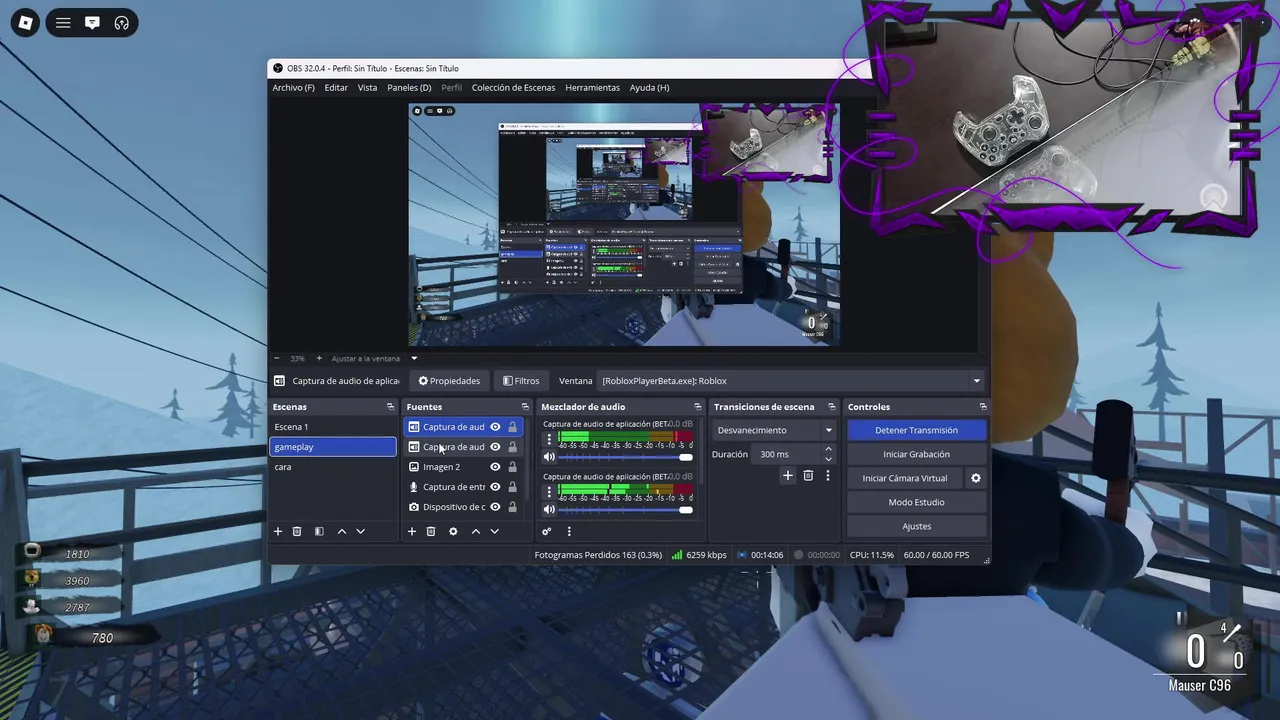The image size is (1280, 720).
Task: Add a scene transition with plus icon
Action: coord(787,476)
